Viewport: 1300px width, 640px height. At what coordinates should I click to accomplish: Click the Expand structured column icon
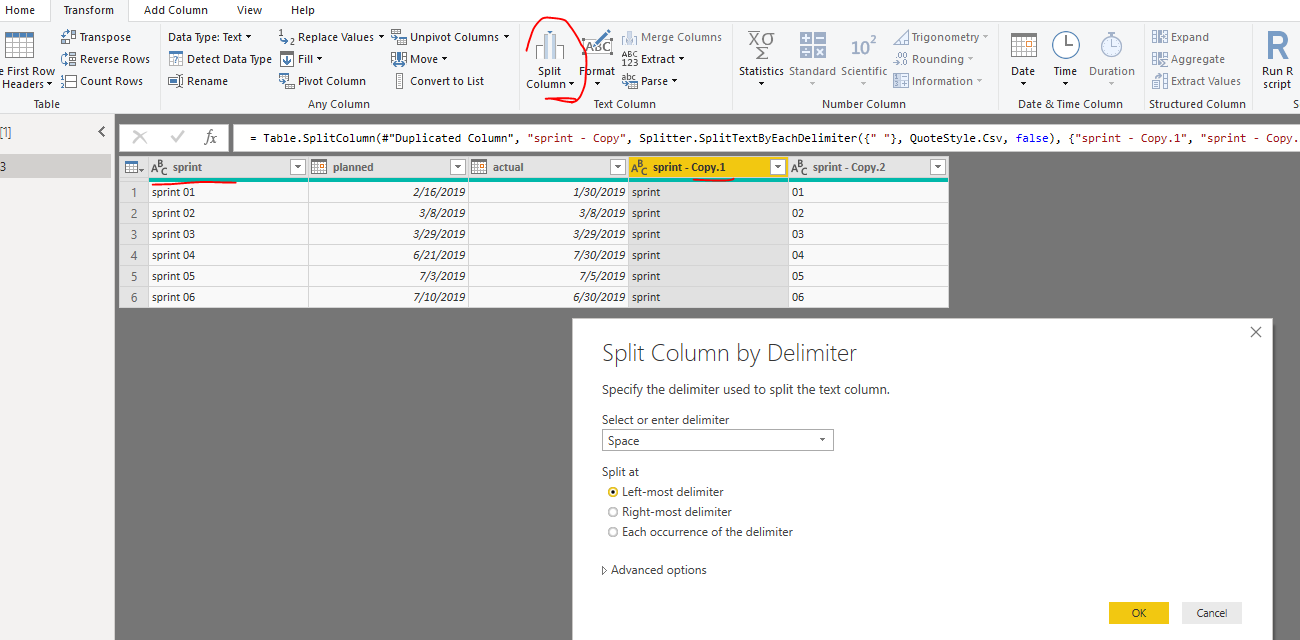(x=1159, y=37)
